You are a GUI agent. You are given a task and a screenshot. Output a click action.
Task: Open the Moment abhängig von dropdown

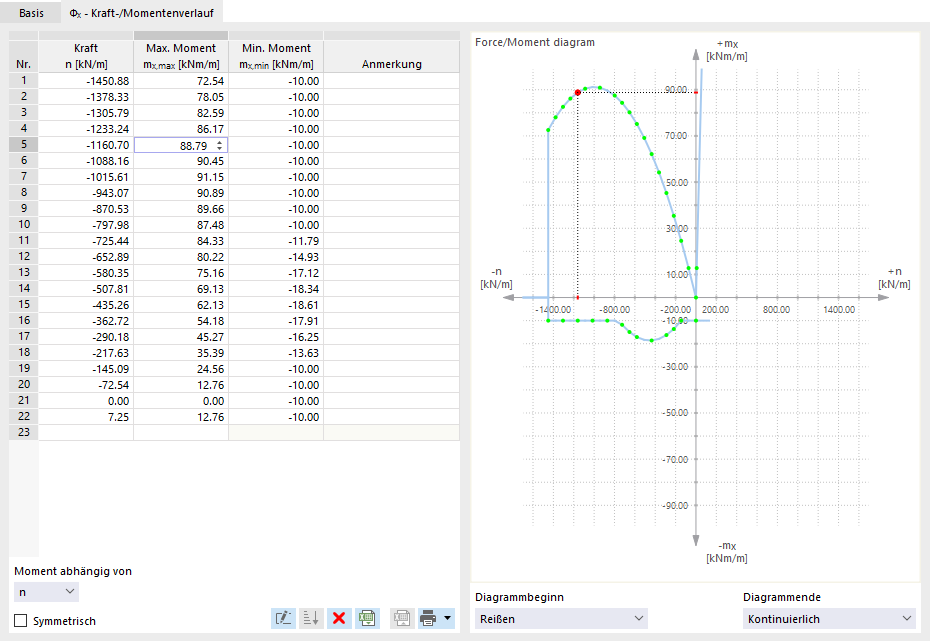46,592
